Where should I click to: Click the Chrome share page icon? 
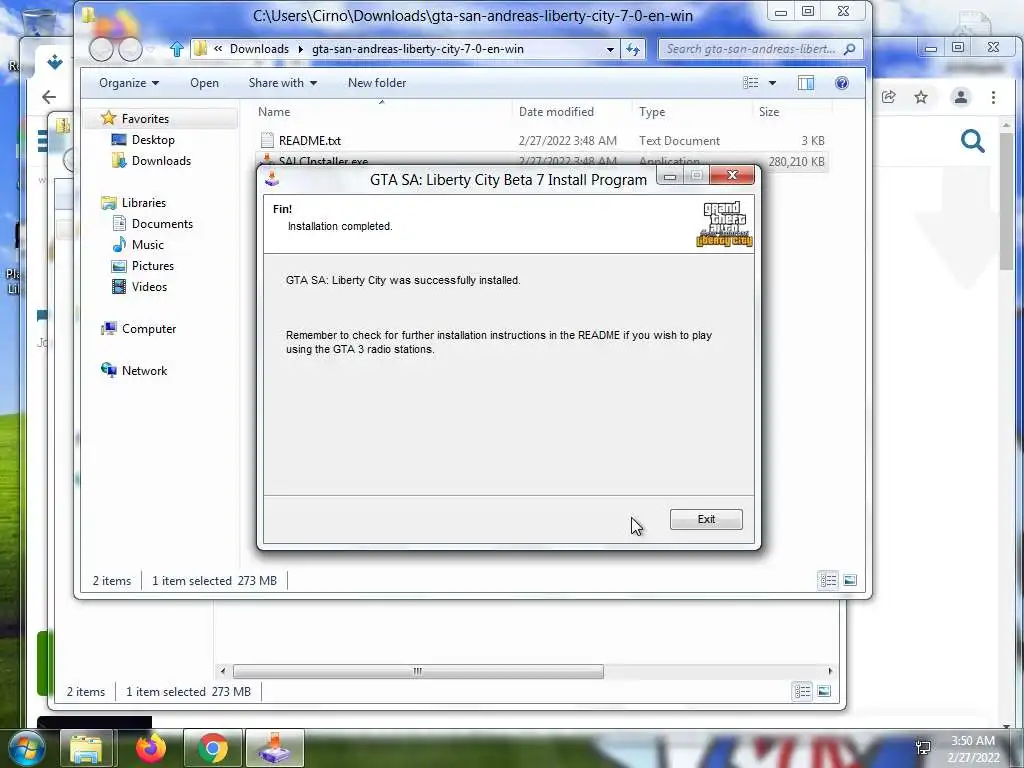click(888, 97)
